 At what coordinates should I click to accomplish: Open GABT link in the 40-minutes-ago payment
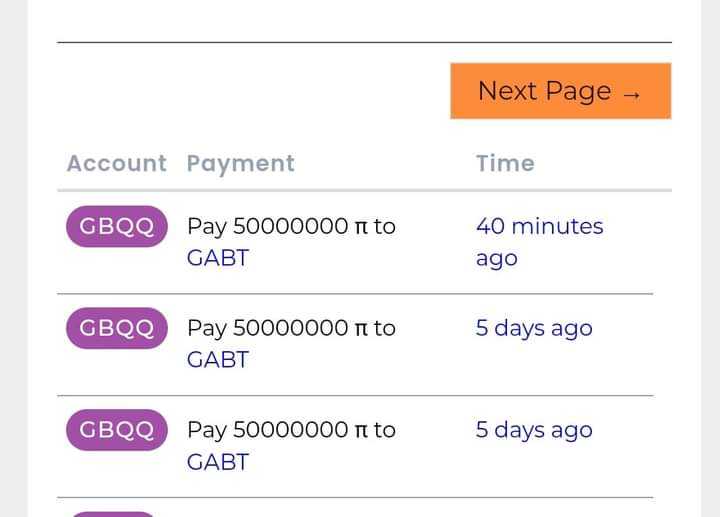(x=218, y=258)
